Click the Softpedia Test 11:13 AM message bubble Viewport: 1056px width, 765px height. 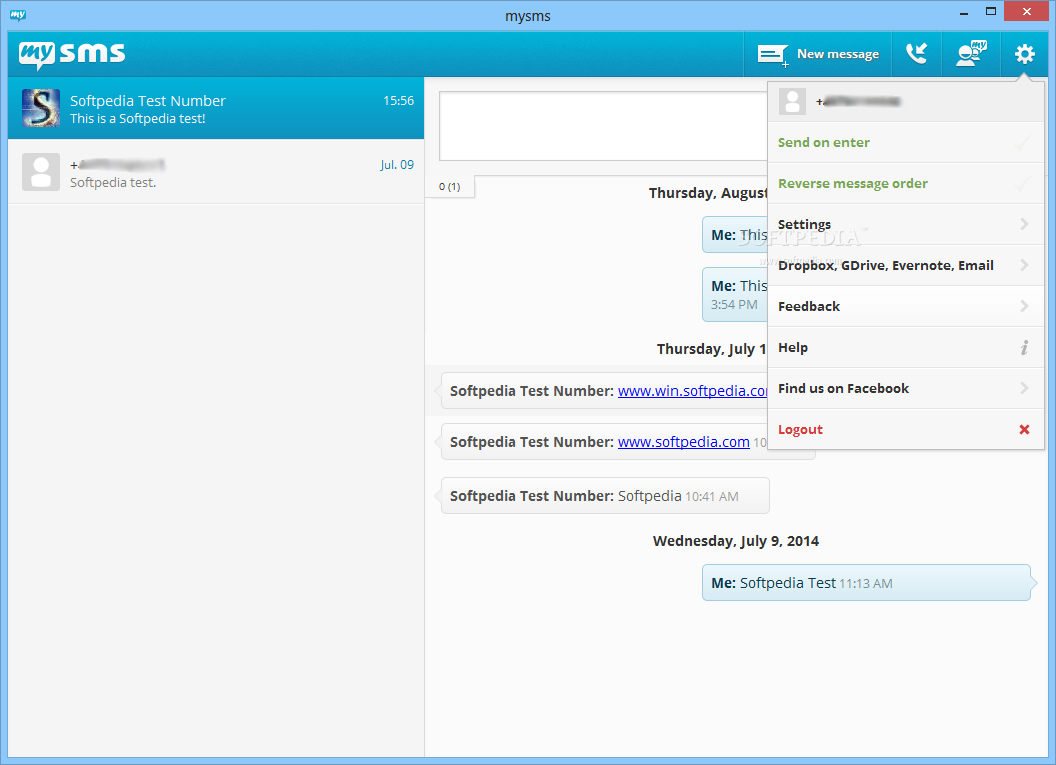866,583
